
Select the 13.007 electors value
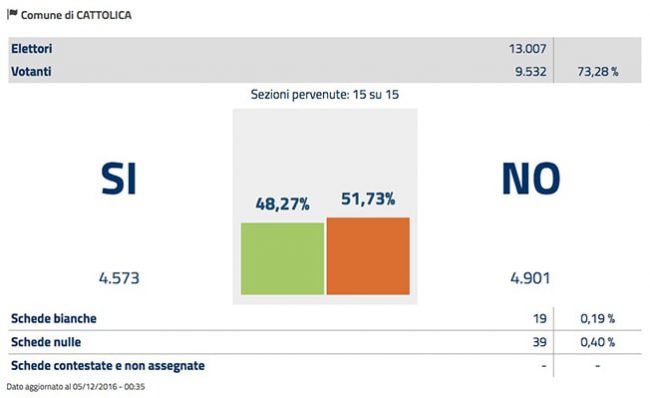tap(527, 49)
